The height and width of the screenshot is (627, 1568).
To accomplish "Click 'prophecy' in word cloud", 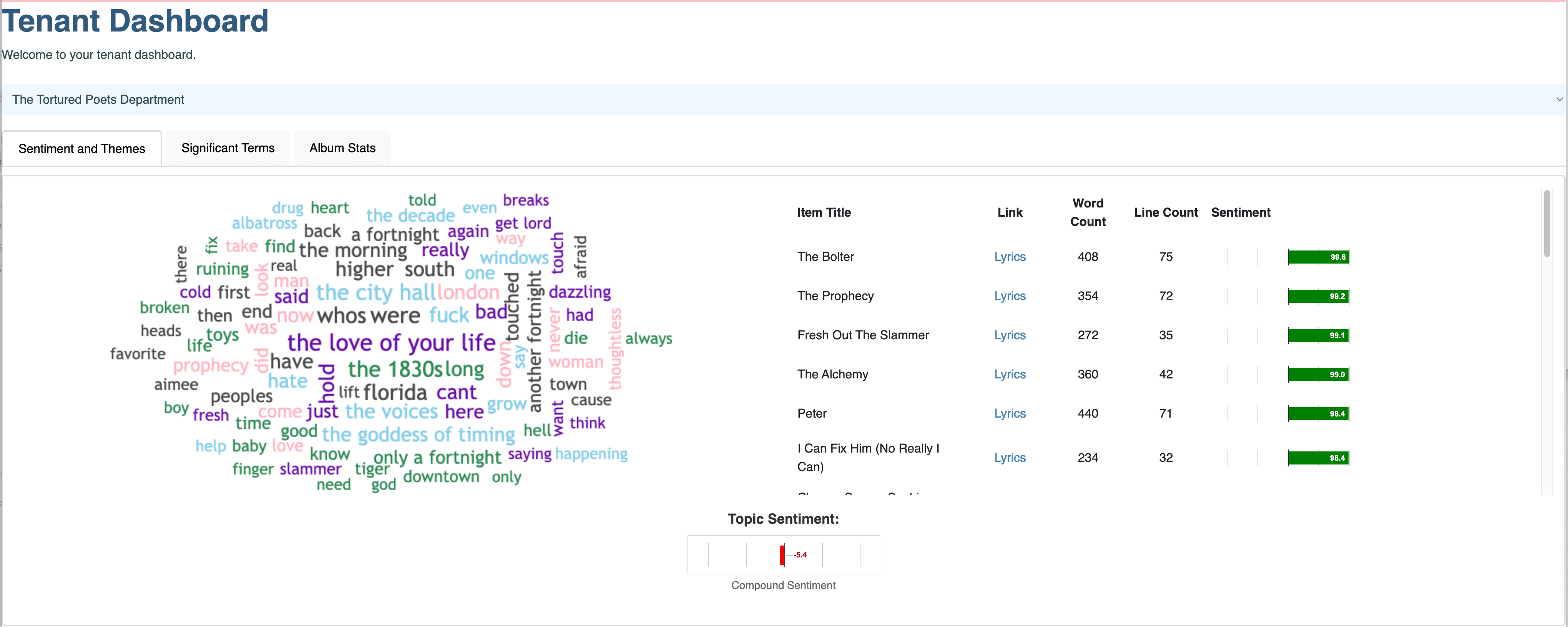I will 211,366.
